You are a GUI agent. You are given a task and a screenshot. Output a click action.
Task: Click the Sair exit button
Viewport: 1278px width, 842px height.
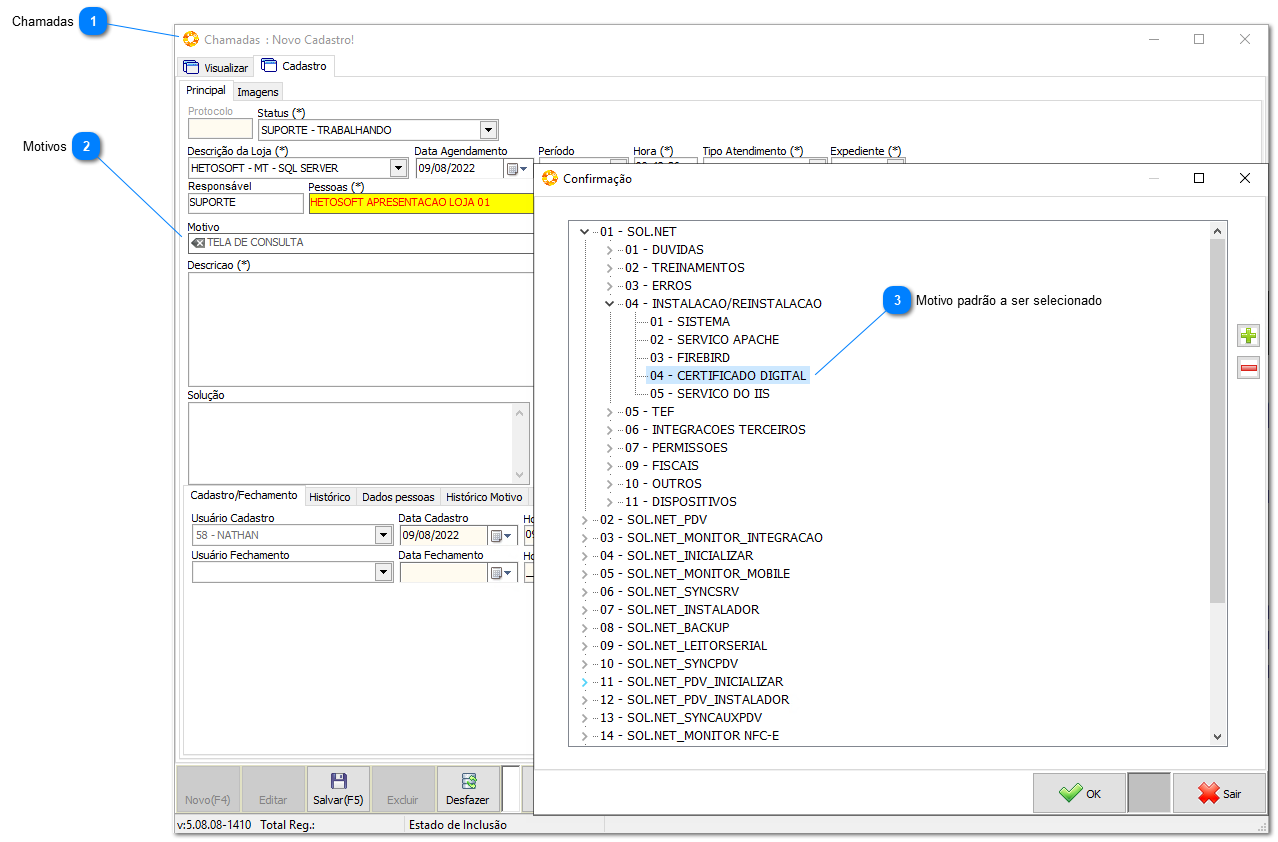[x=1219, y=793]
